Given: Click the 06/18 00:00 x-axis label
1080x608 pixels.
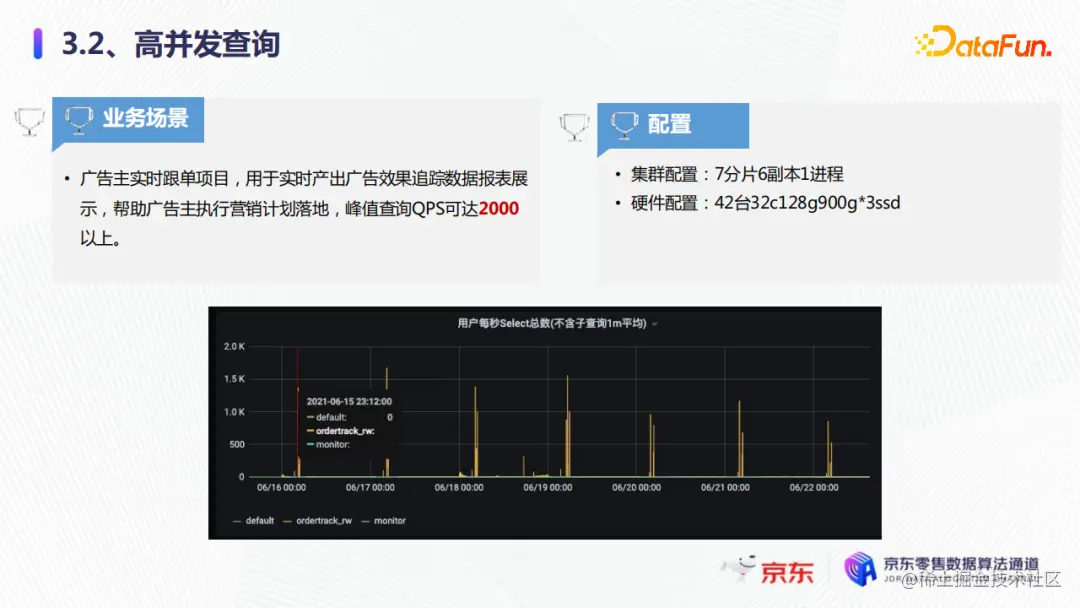Looking at the screenshot, I should point(459,488).
